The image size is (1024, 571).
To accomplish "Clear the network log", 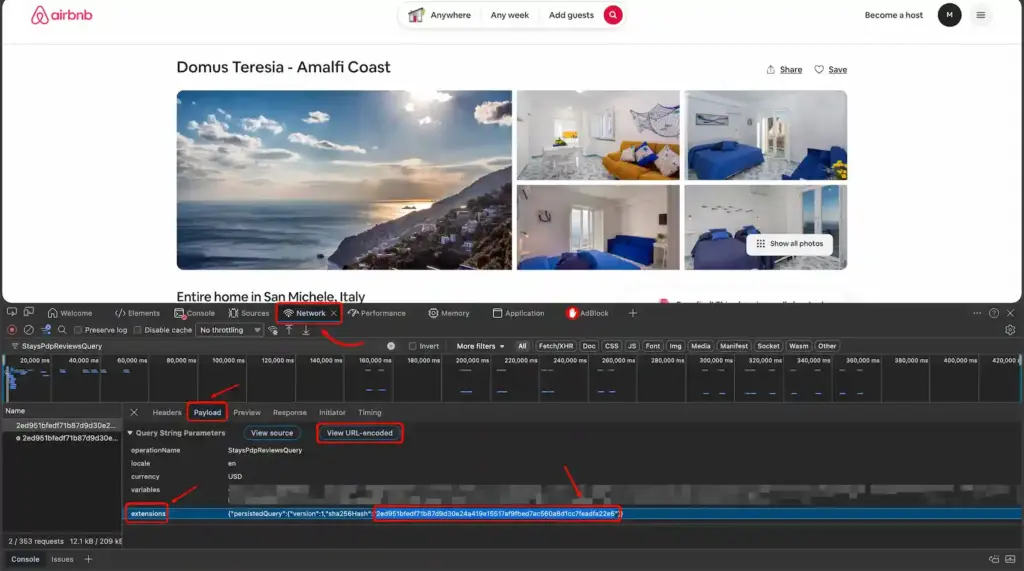I will tap(29, 330).
